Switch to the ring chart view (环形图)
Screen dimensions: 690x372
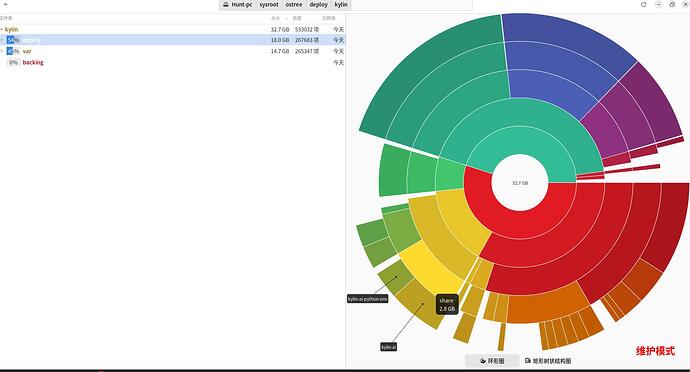[492, 361]
